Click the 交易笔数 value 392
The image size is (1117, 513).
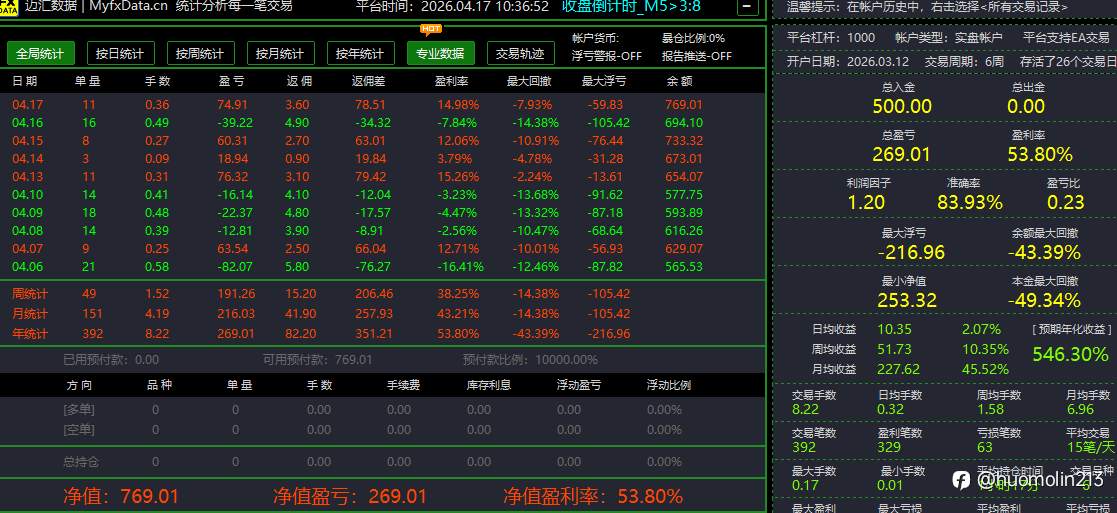(804, 447)
